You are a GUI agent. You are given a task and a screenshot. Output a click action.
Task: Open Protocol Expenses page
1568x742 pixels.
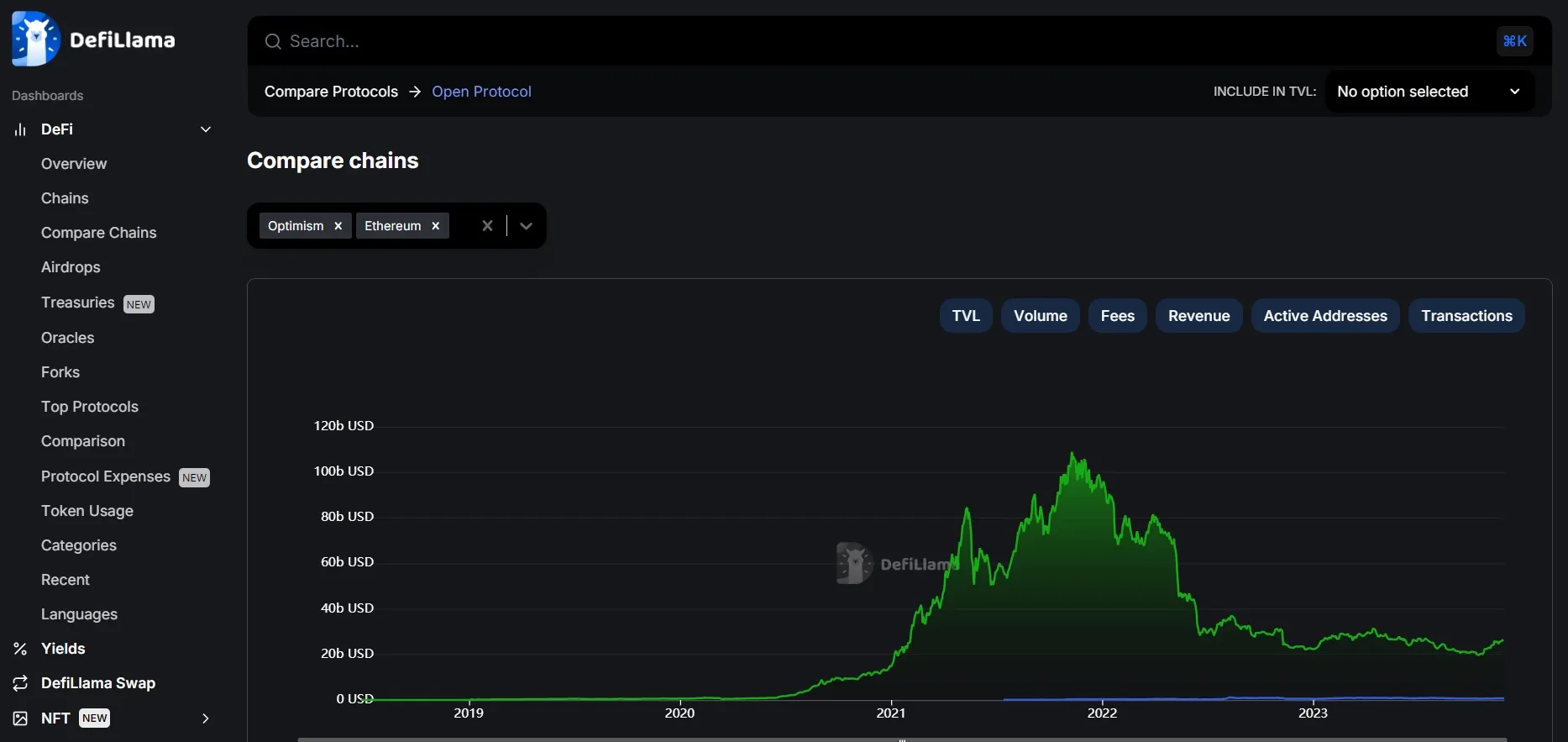pyautogui.click(x=106, y=476)
